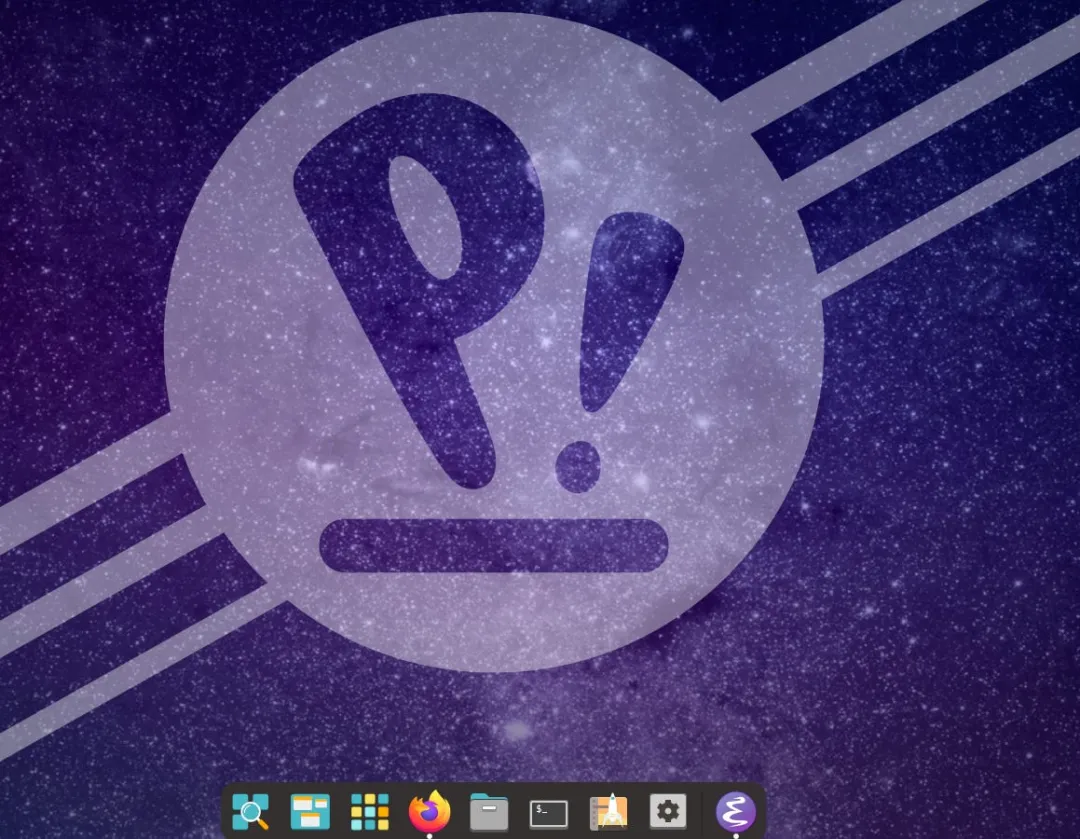The width and height of the screenshot is (1080, 839).
Task: Open the Workspaces overview dock icon
Action: [310, 811]
